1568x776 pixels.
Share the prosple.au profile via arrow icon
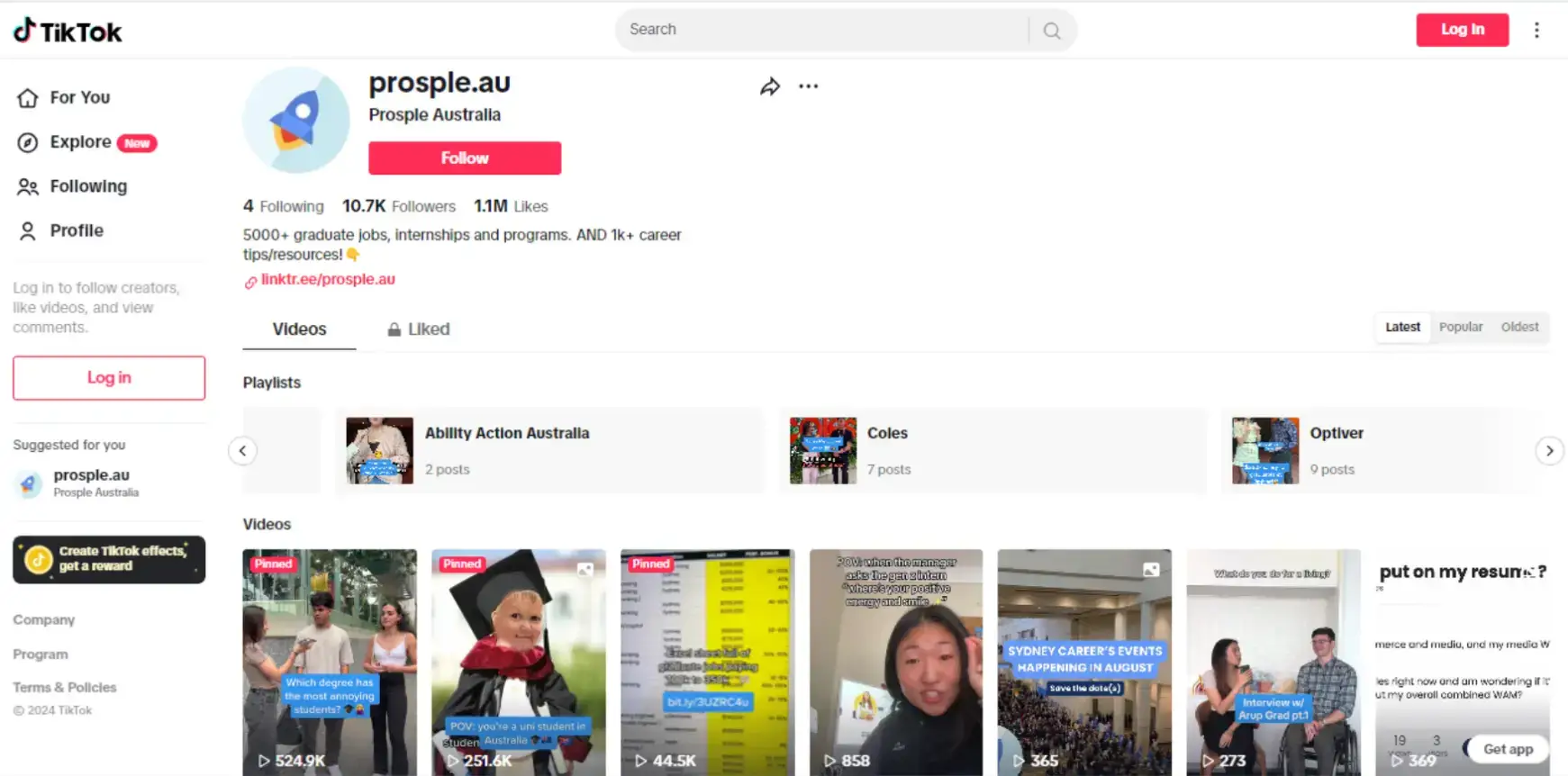770,86
